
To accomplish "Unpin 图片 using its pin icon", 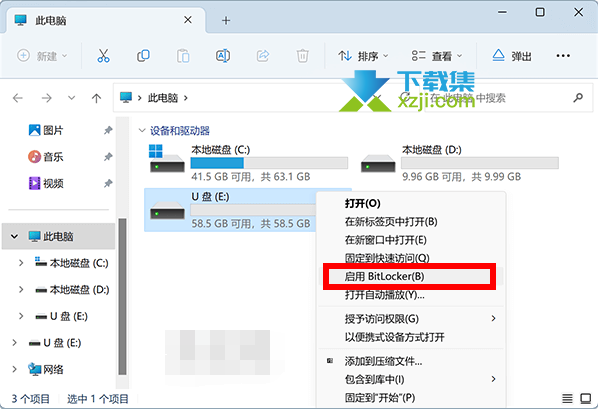I will [108, 130].
